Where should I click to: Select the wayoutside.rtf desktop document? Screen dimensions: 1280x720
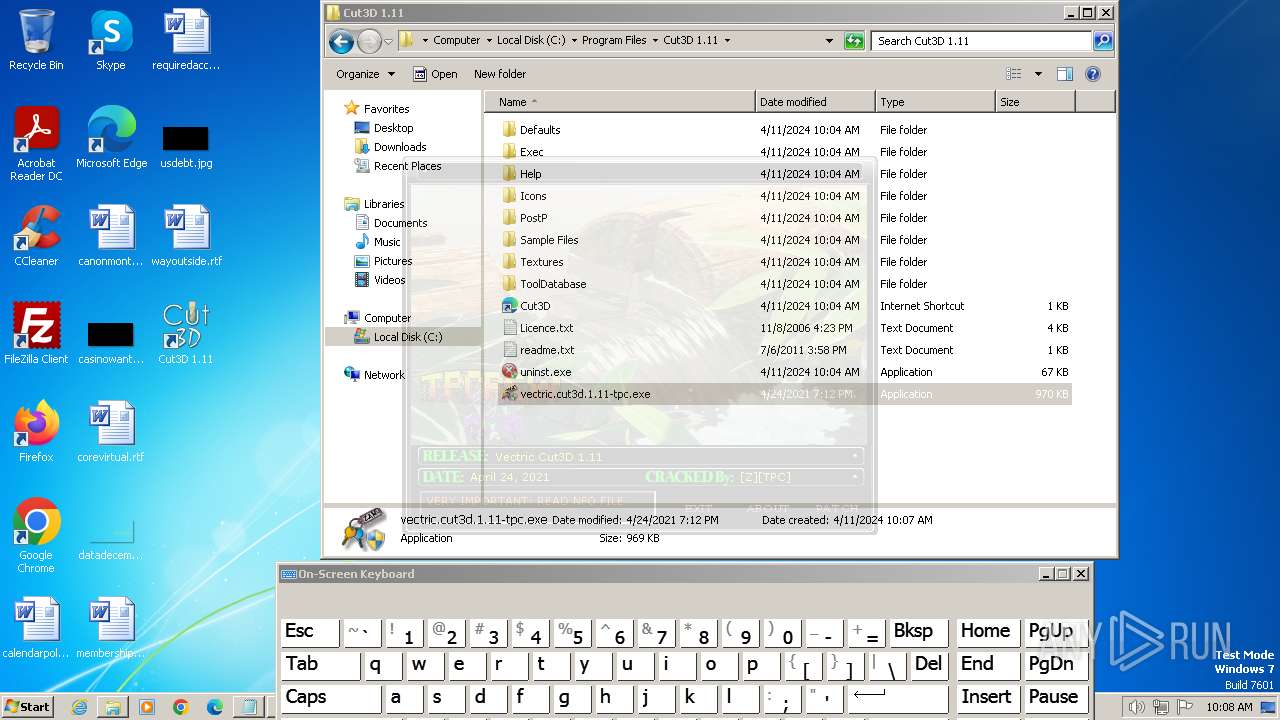(x=186, y=236)
